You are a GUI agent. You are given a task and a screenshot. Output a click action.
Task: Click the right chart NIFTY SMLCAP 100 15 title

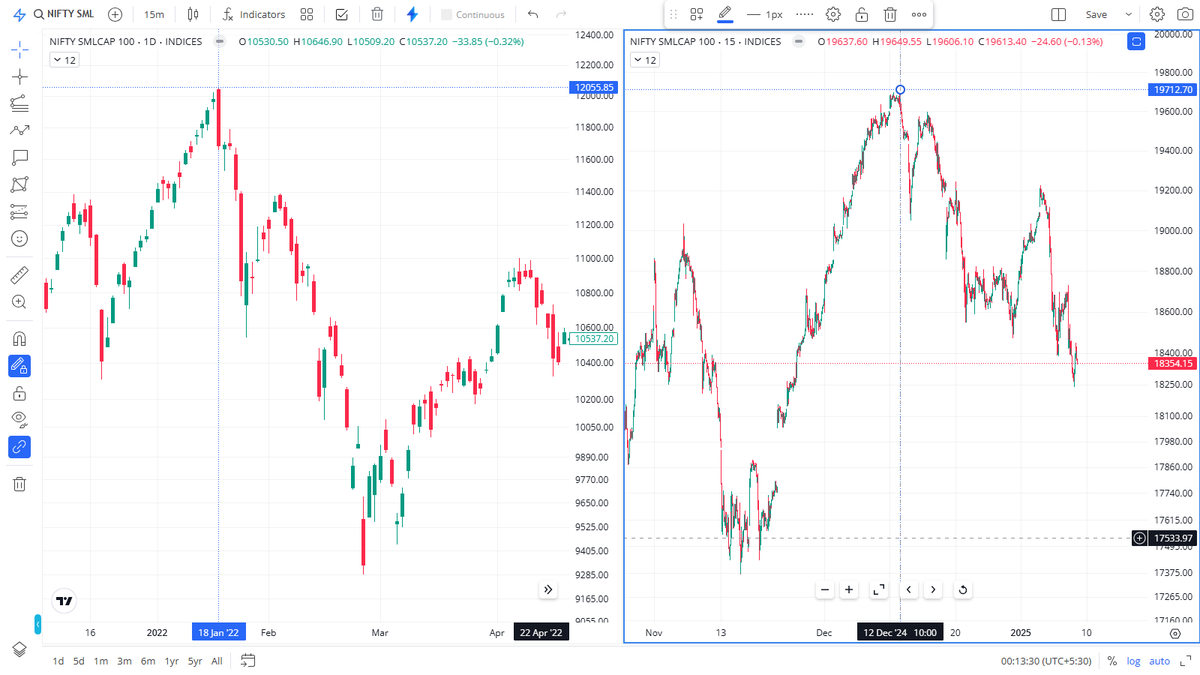click(x=705, y=42)
